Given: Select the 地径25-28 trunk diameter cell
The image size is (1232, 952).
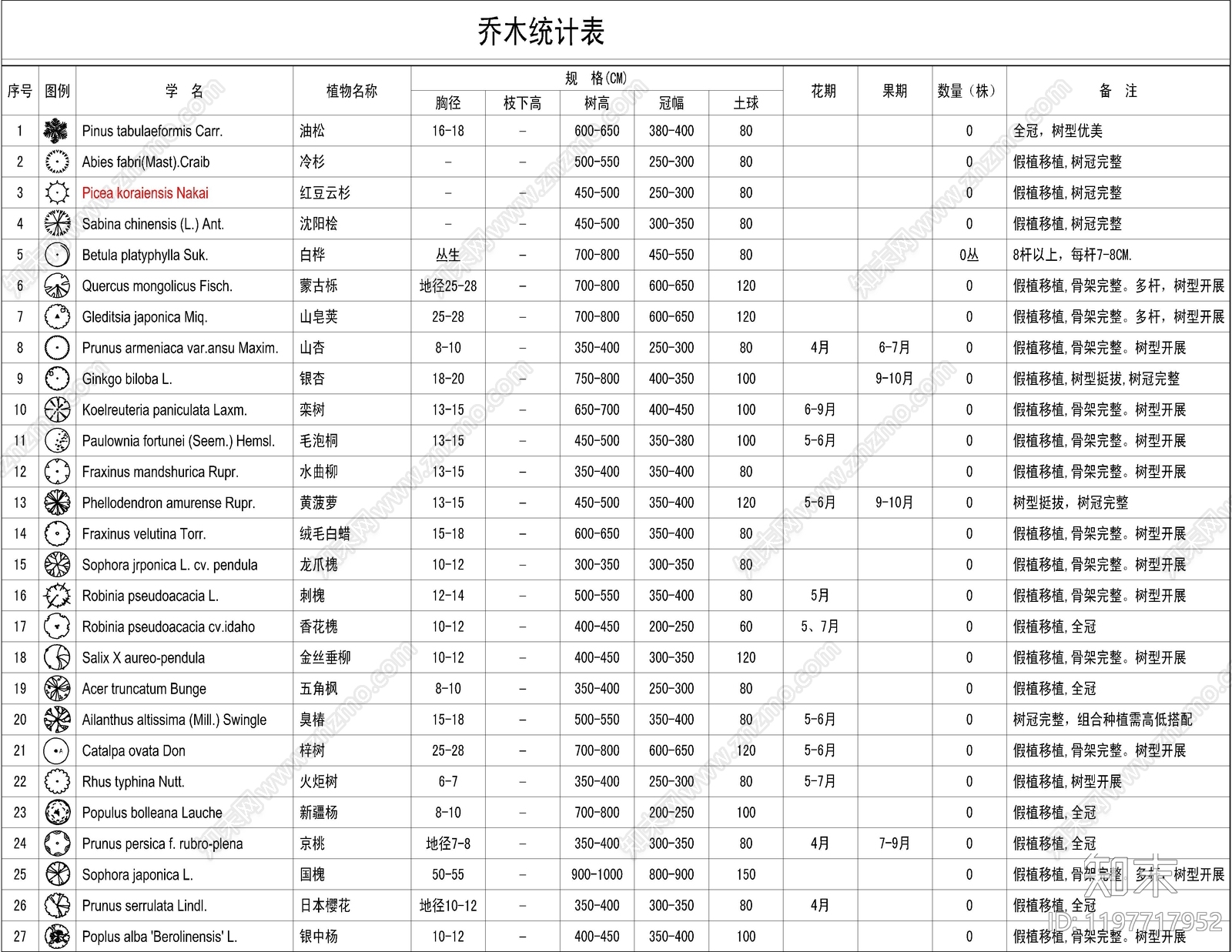Looking at the screenshot, I should (447, 286).
